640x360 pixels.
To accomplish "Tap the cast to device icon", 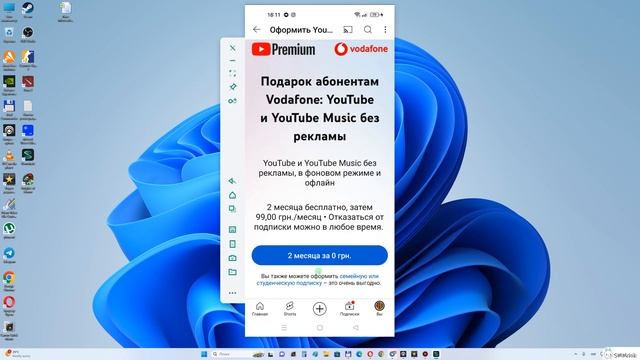I will (x=348, y=29).
